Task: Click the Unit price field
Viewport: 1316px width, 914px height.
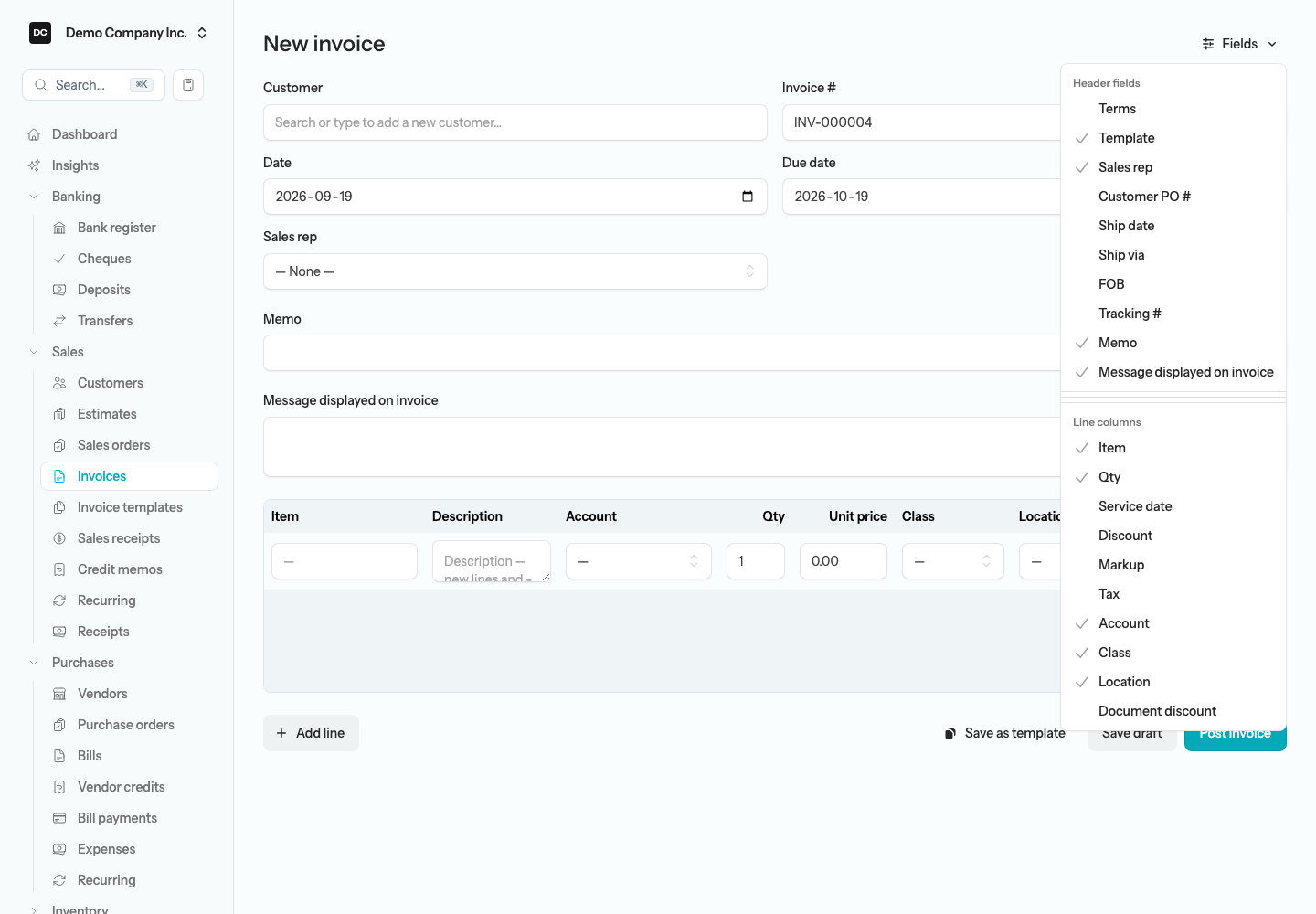Action: click(844, 561)
